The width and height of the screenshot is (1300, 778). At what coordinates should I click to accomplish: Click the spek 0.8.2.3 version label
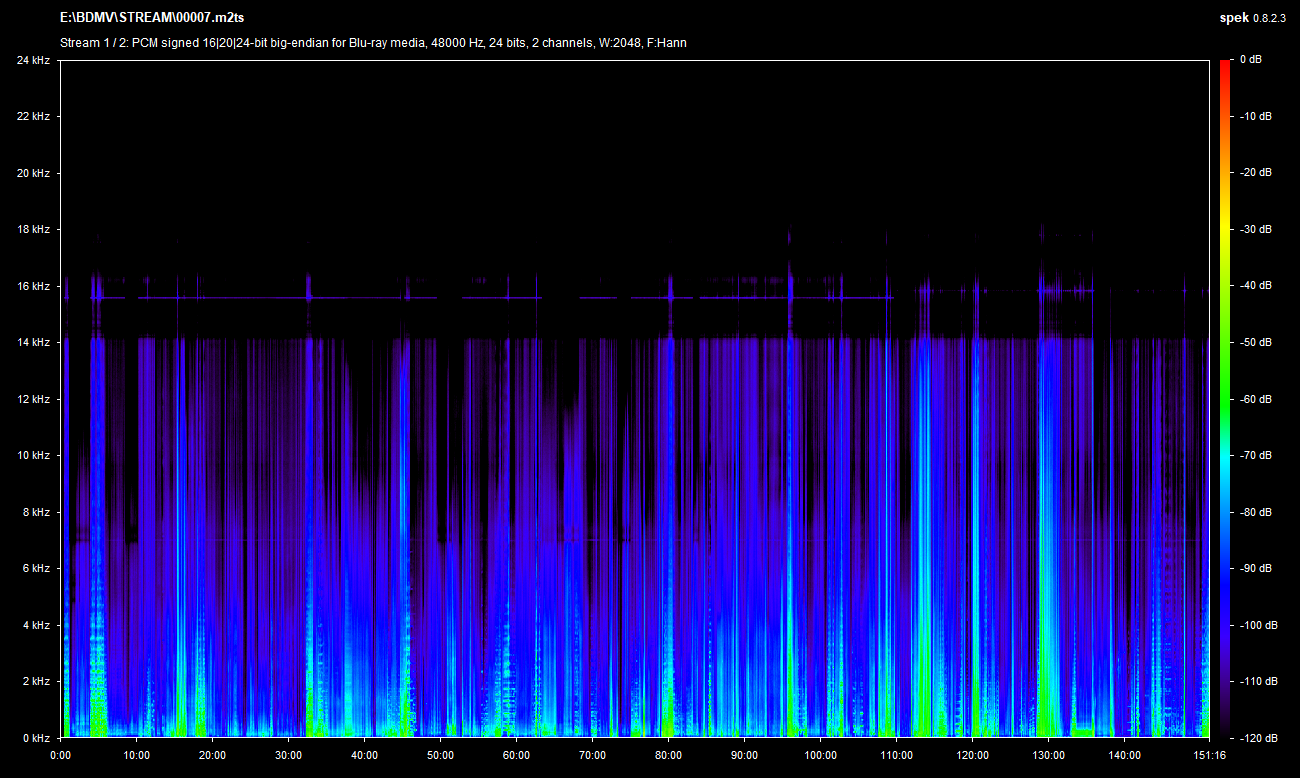pos(1253,19)
